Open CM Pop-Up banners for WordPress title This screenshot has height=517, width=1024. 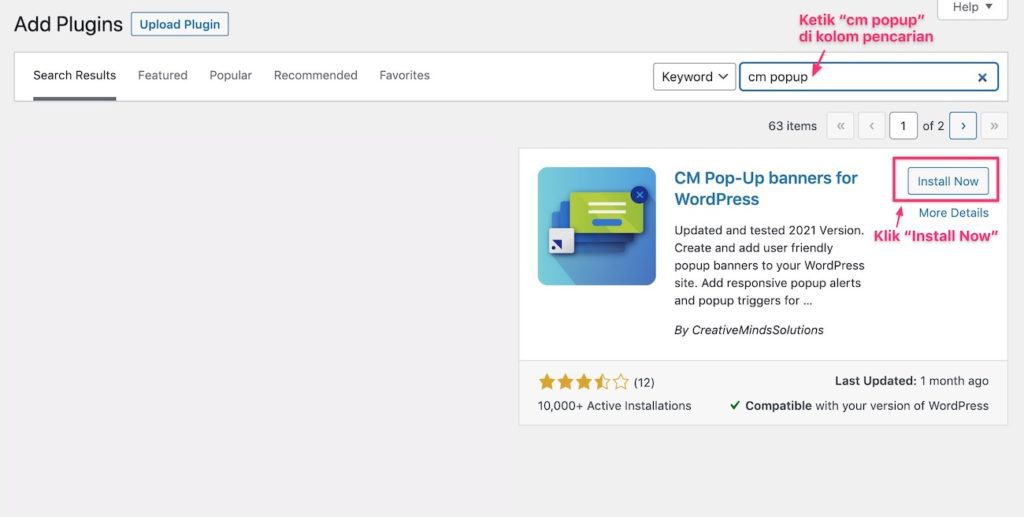766,188
